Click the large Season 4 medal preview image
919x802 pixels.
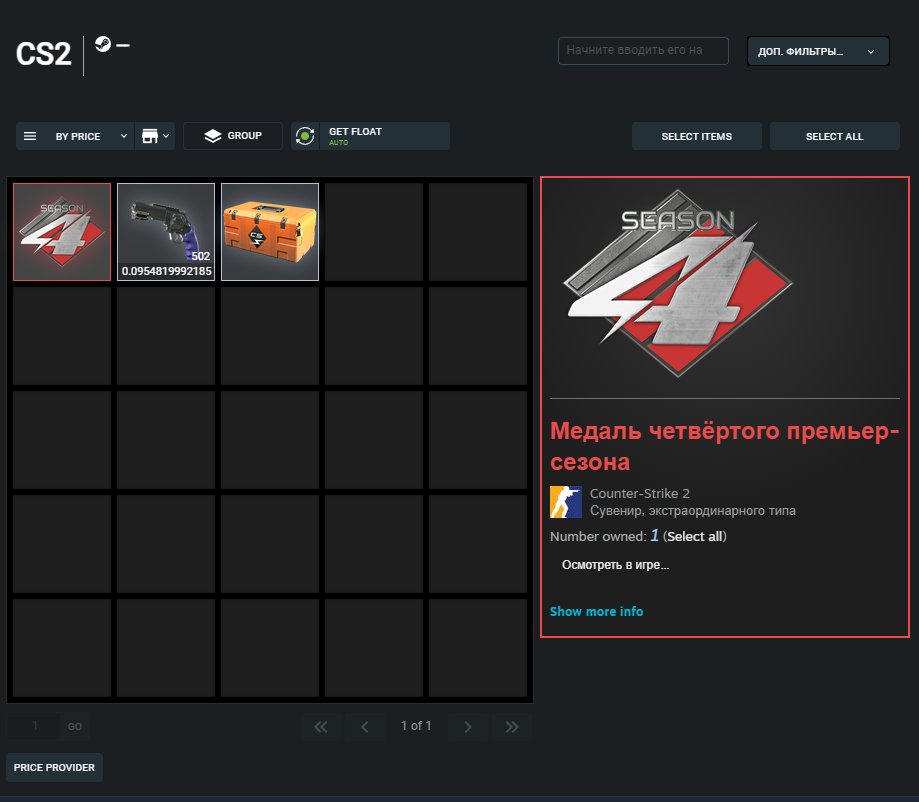(x=677, y=283)
